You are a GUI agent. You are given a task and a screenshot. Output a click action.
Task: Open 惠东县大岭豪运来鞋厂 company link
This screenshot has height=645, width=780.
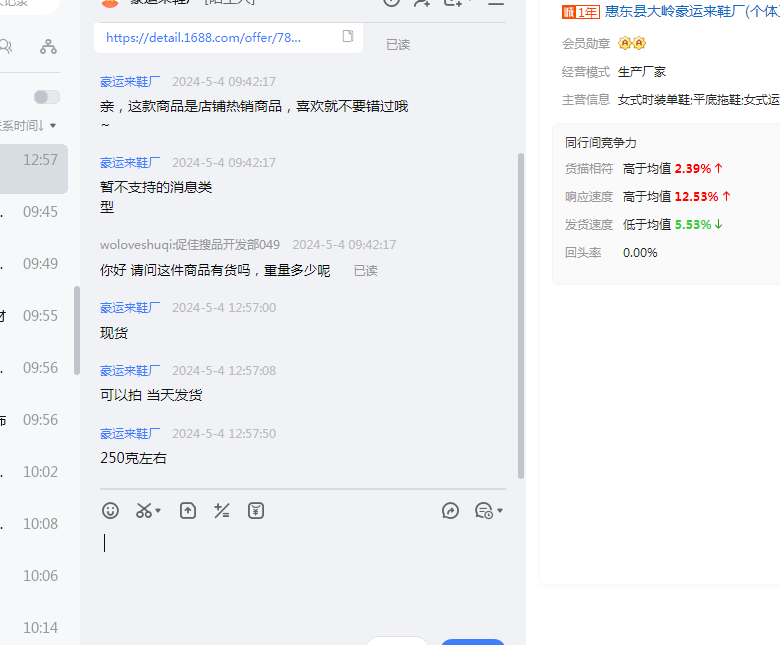point(692,12)
